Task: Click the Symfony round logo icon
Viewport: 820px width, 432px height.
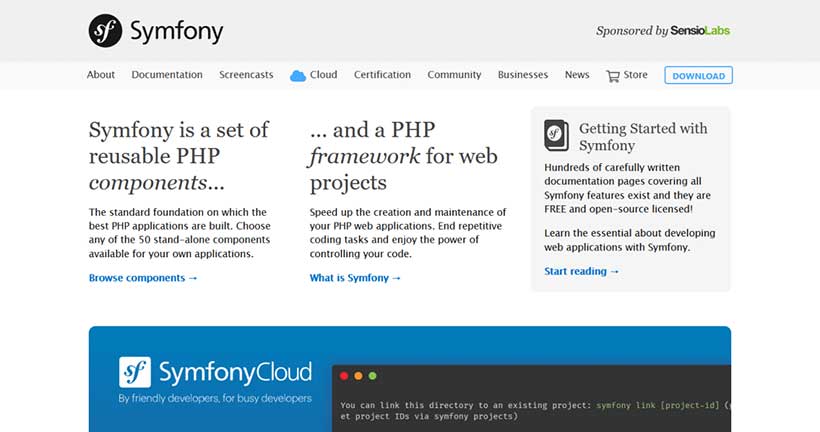Action: [x=105, y=31]
